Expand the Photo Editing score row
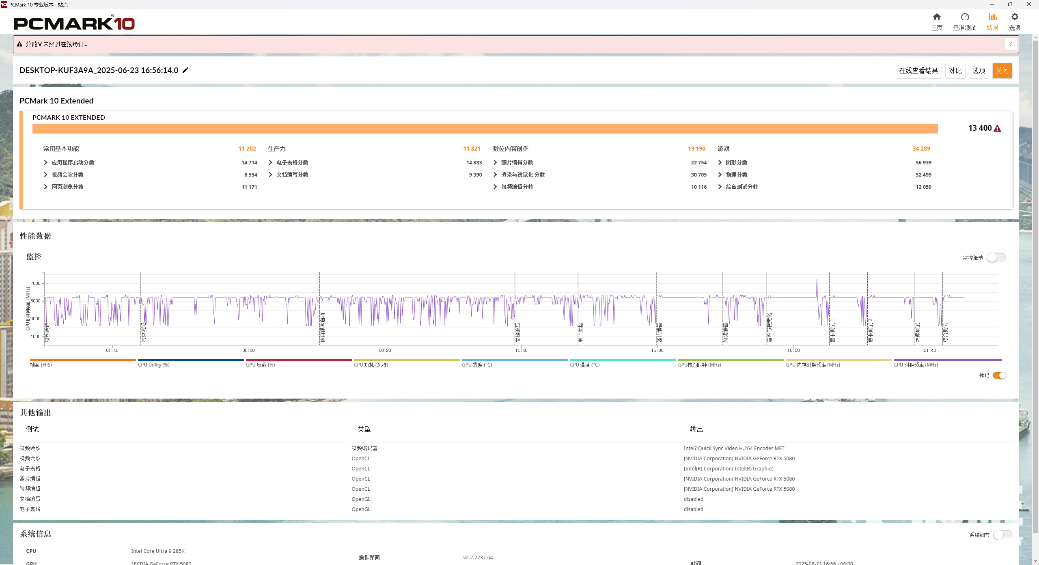1039x565 pixels. 600,162
